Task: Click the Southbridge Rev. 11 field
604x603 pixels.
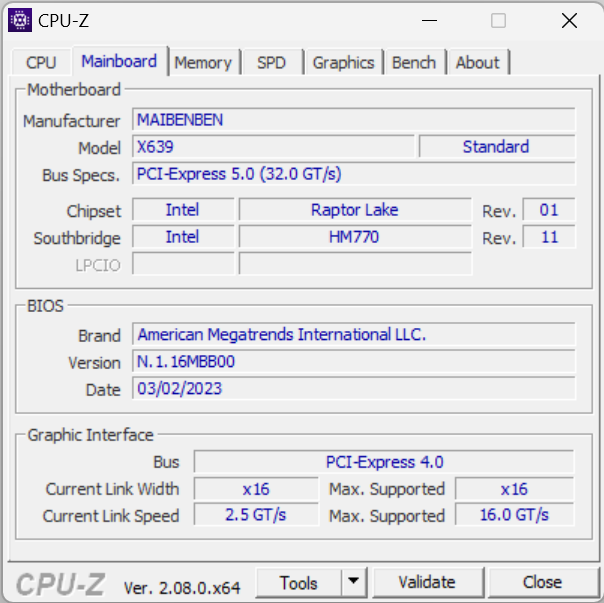Action: tap(549, 237)
